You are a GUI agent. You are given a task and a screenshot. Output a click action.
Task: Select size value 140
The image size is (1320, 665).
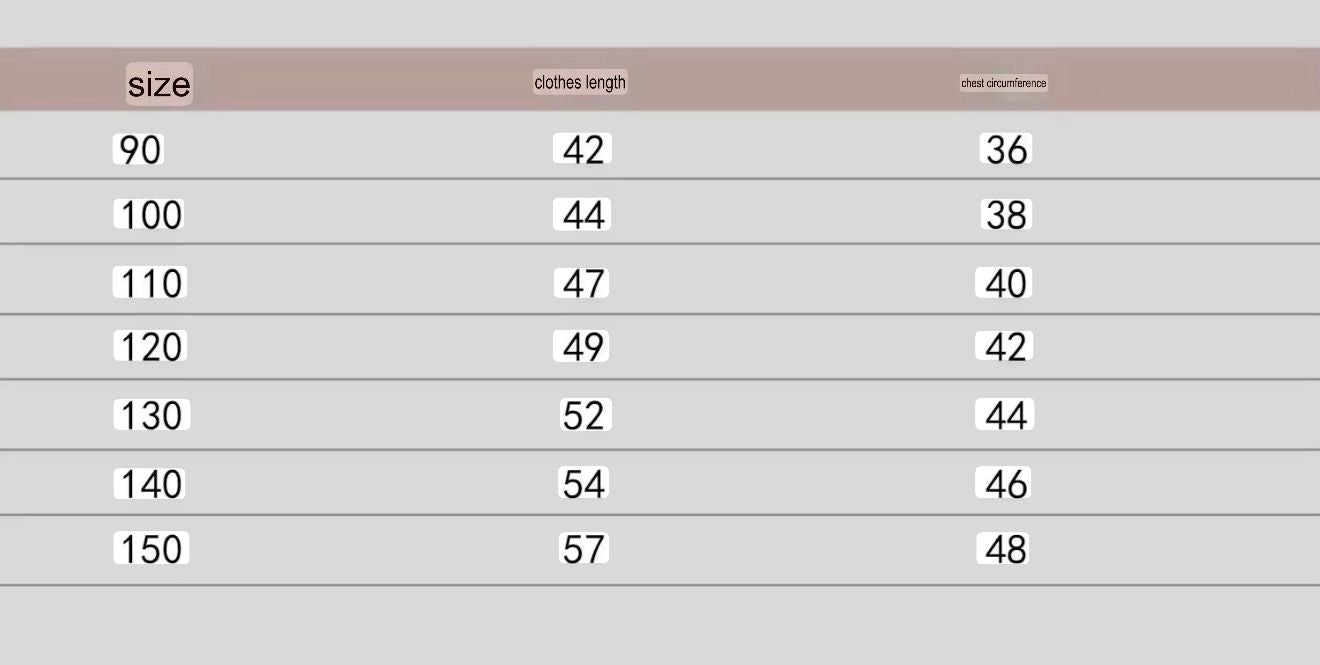(150, 484)
